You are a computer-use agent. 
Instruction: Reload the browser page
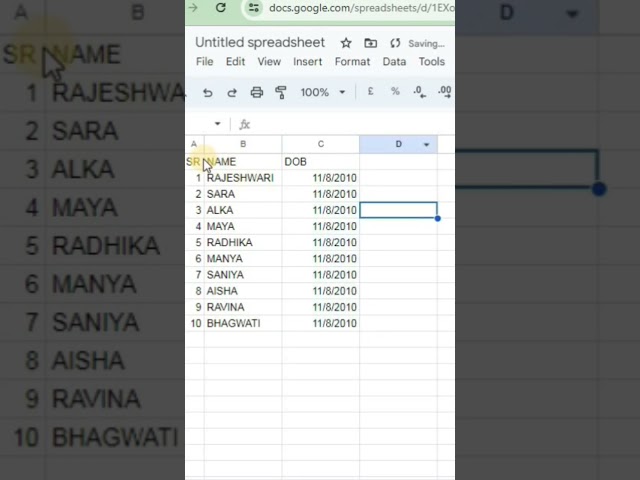tap(221, 7)
